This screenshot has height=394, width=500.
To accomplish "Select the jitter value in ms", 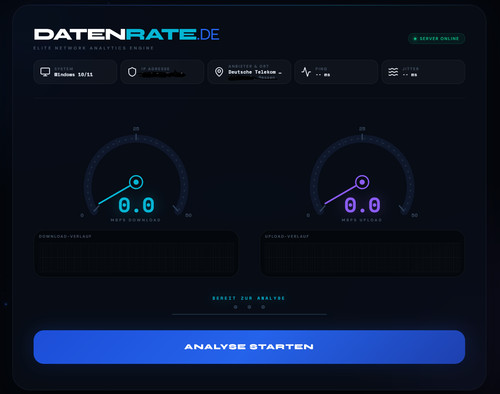I will [410, 75].
